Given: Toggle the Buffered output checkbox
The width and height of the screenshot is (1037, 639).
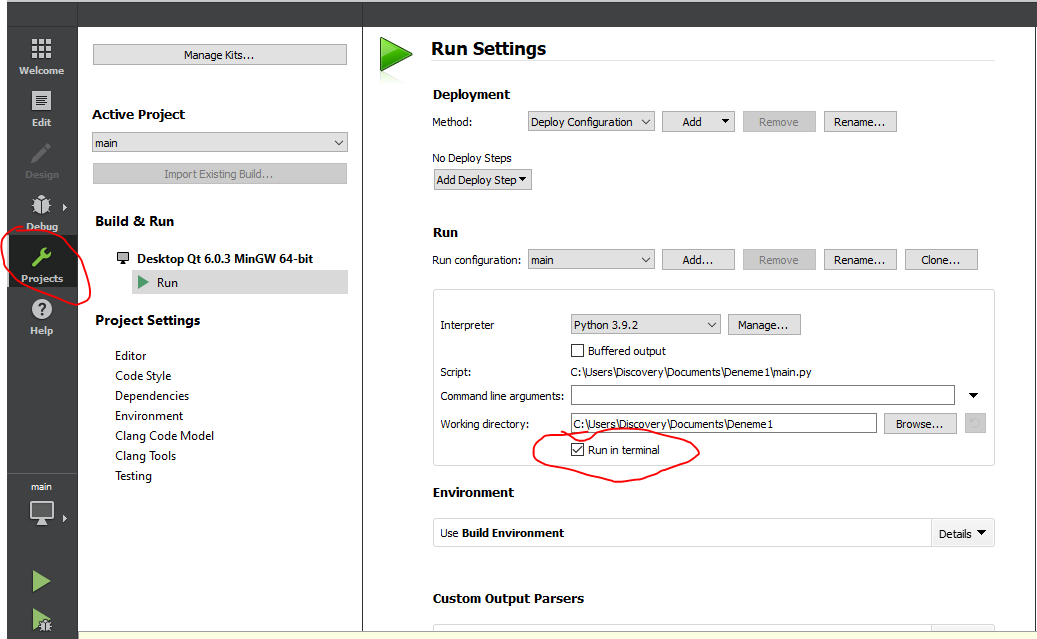Looking at the screenshot, I should (577, 351).
